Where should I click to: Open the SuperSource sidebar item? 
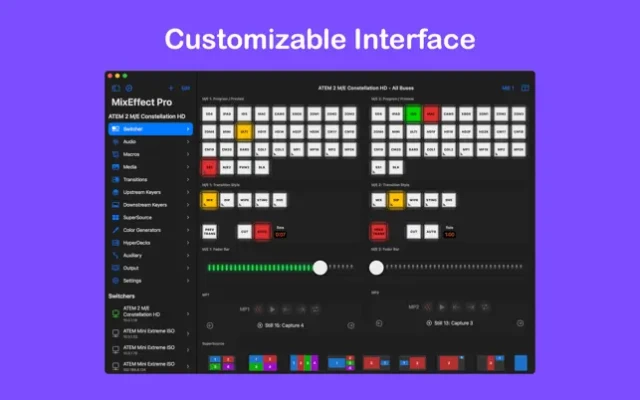(x=139, y=217)
